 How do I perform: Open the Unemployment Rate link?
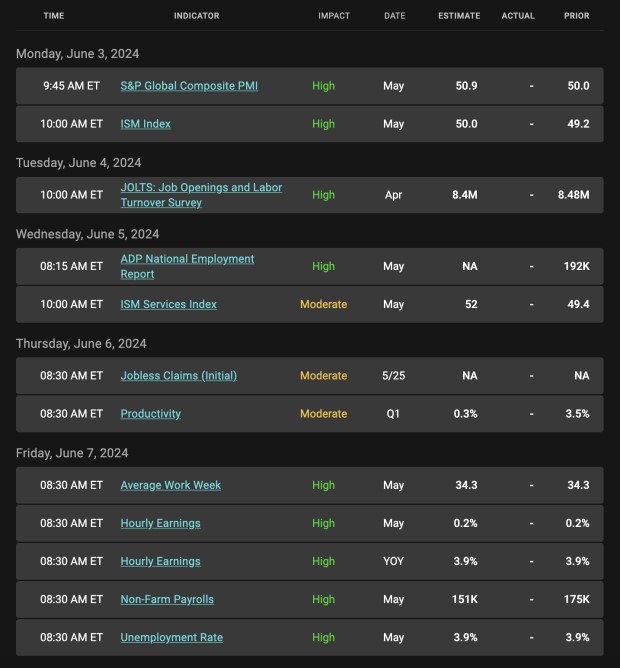click(171, 637)
